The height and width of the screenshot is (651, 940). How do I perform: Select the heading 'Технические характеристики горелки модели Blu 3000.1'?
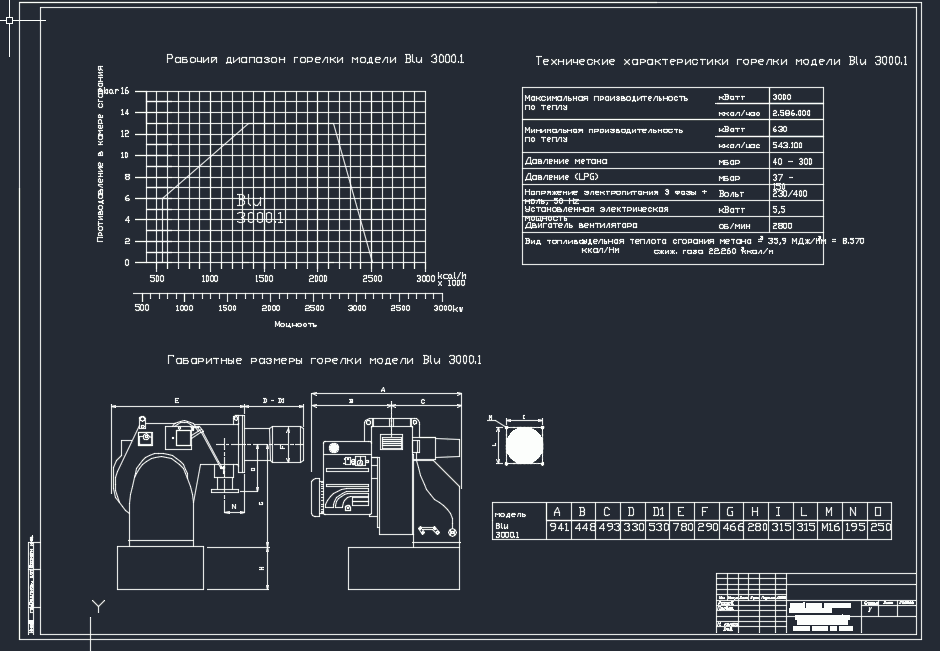tap(721, 61)
